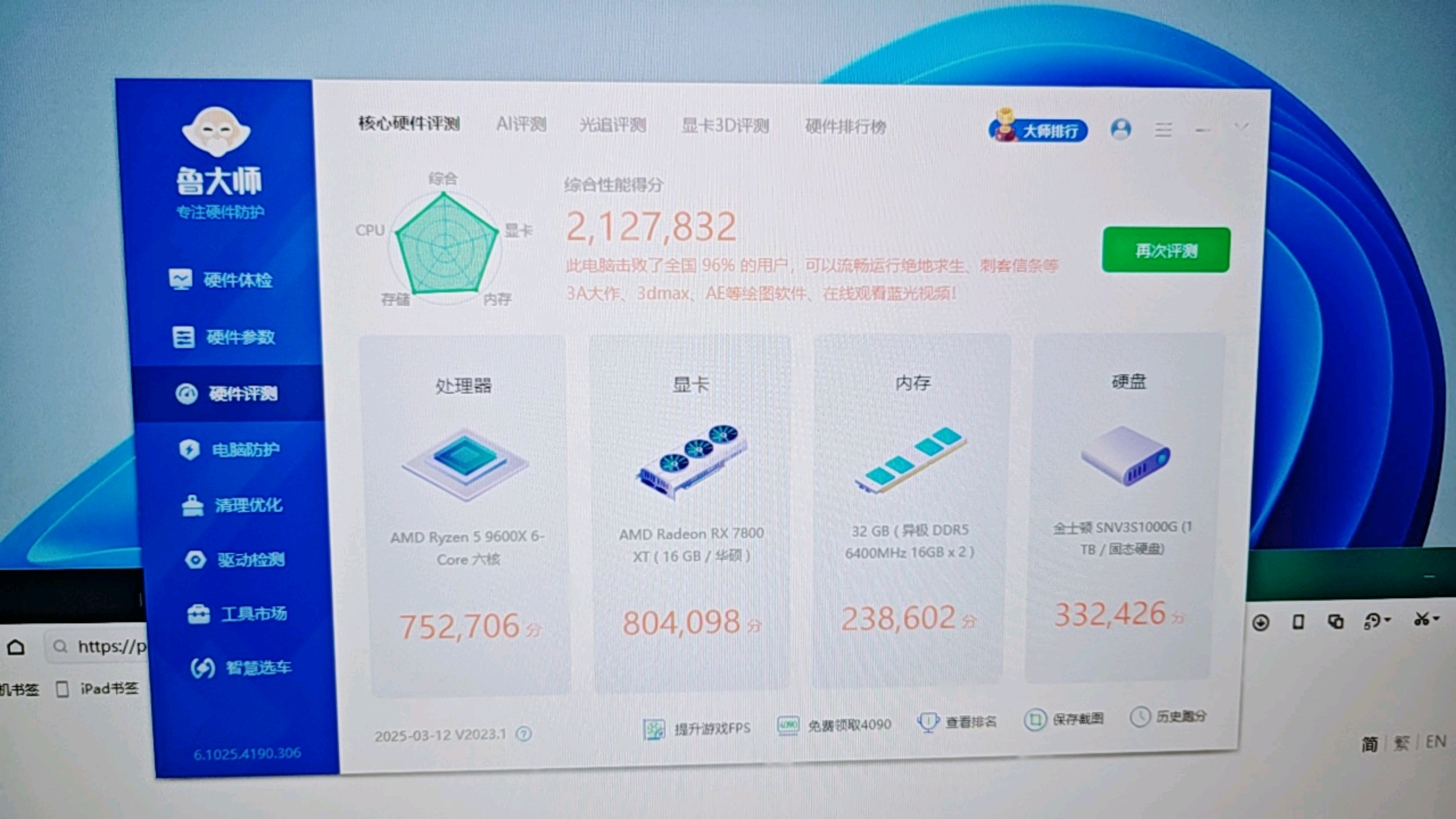Click the processor score 752,706
Viewport: 1456px width, 819px height.
[x=459, y=626]
